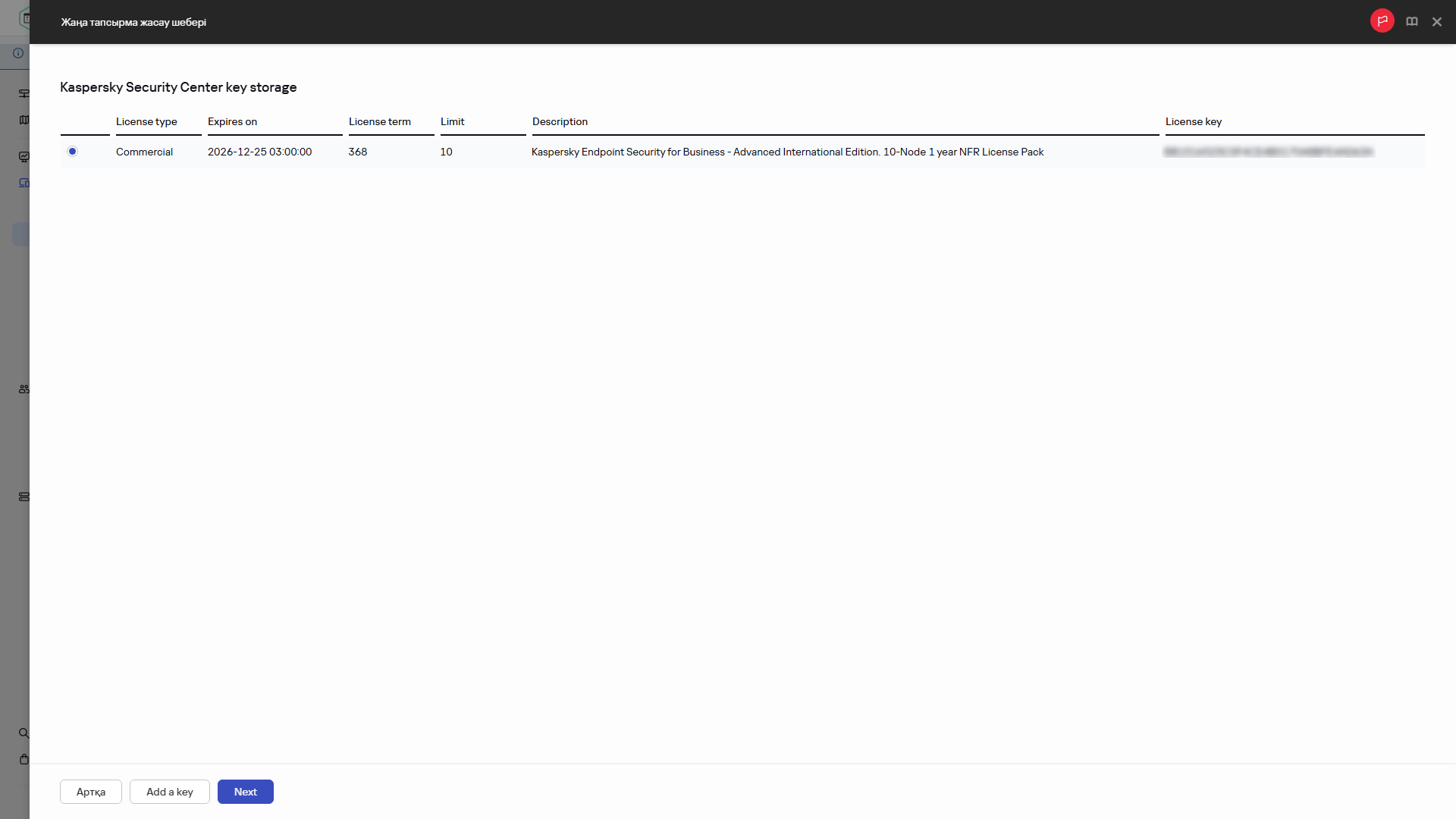The image size is (1456, 819).
Task: Open the red feedback flag icon
Action: [1382, 21]
